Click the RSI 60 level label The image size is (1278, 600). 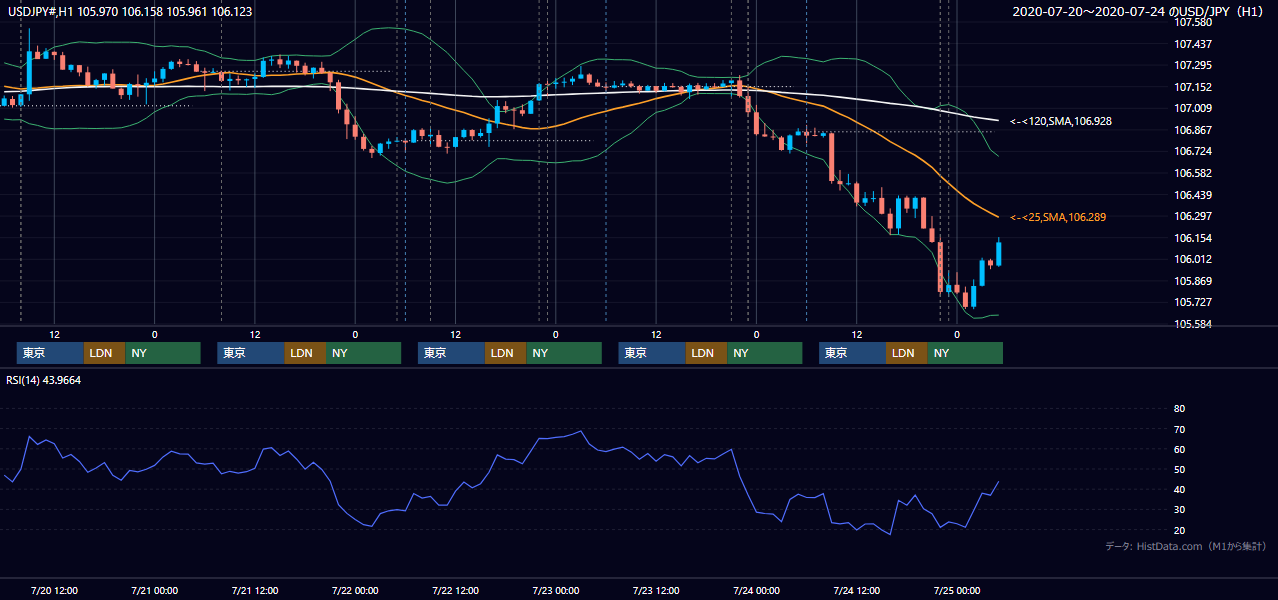pos(1179,449)
